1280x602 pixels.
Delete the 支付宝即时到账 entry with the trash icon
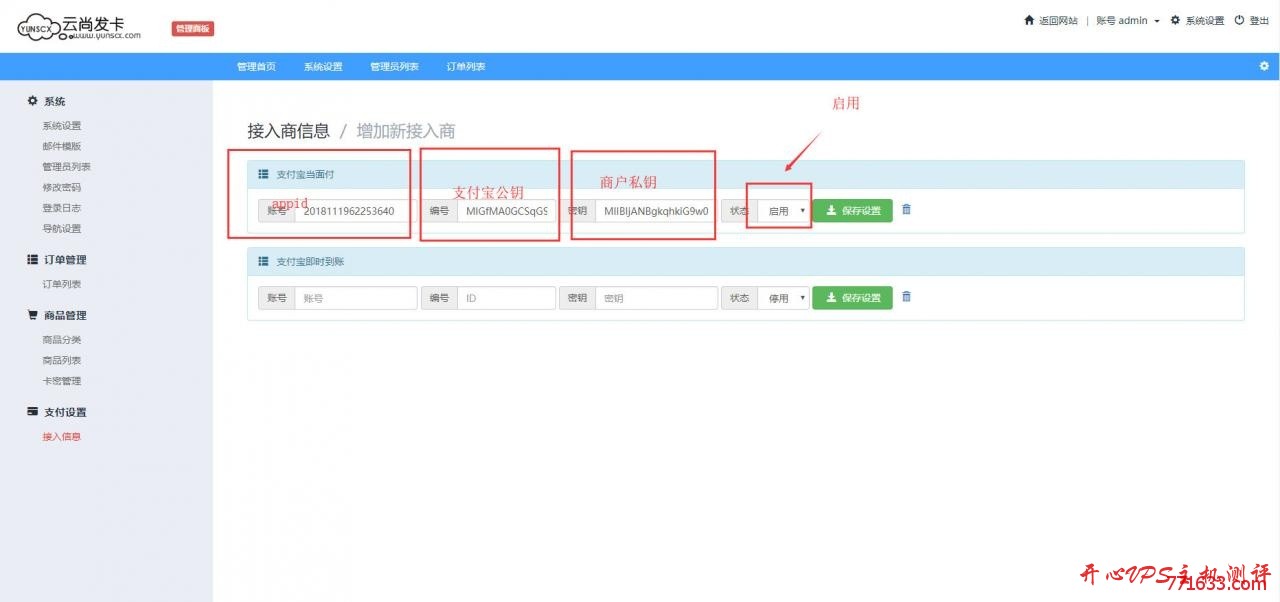coord(906,297)
